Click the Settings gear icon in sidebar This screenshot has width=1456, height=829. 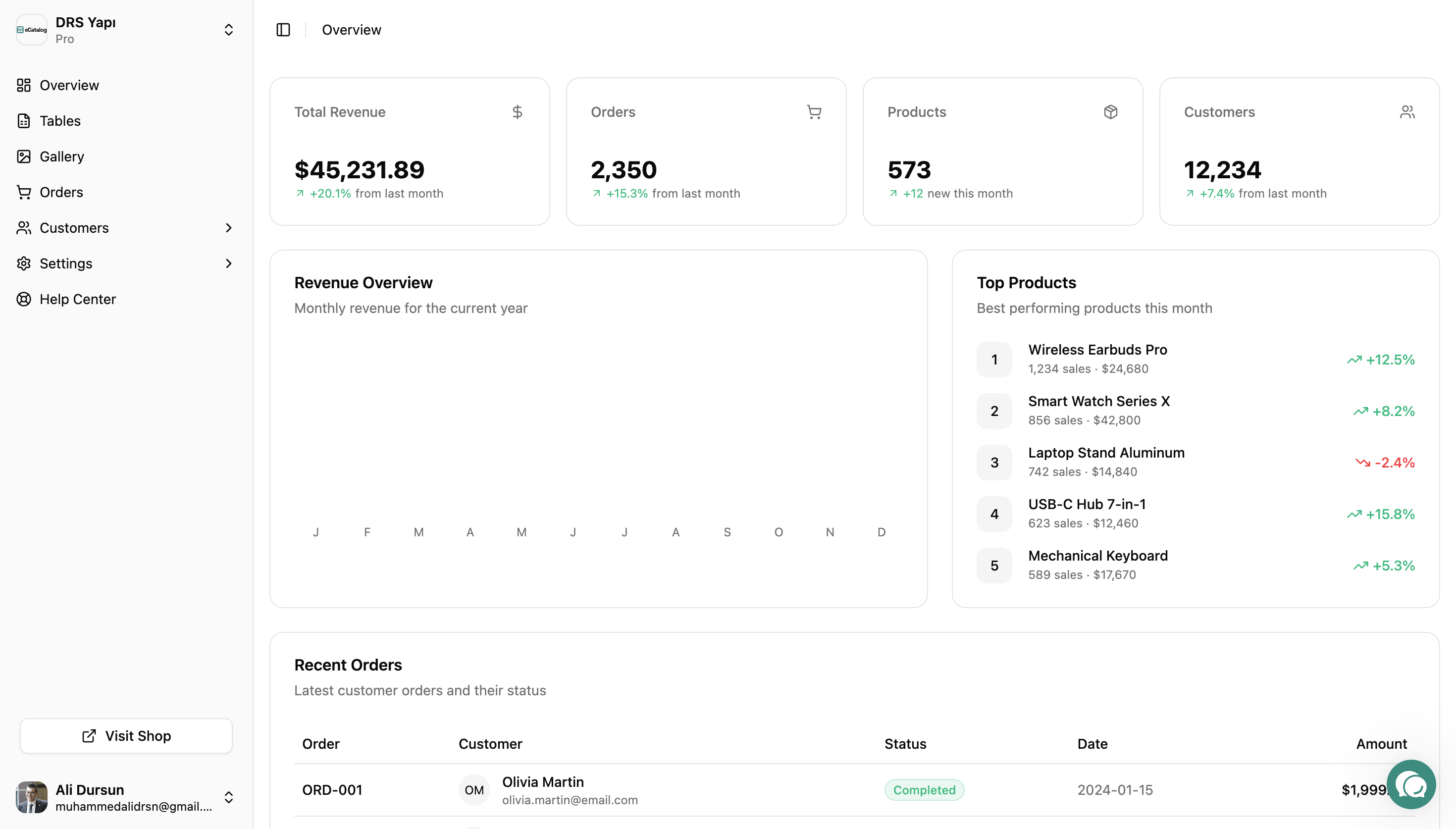(24, 263)
